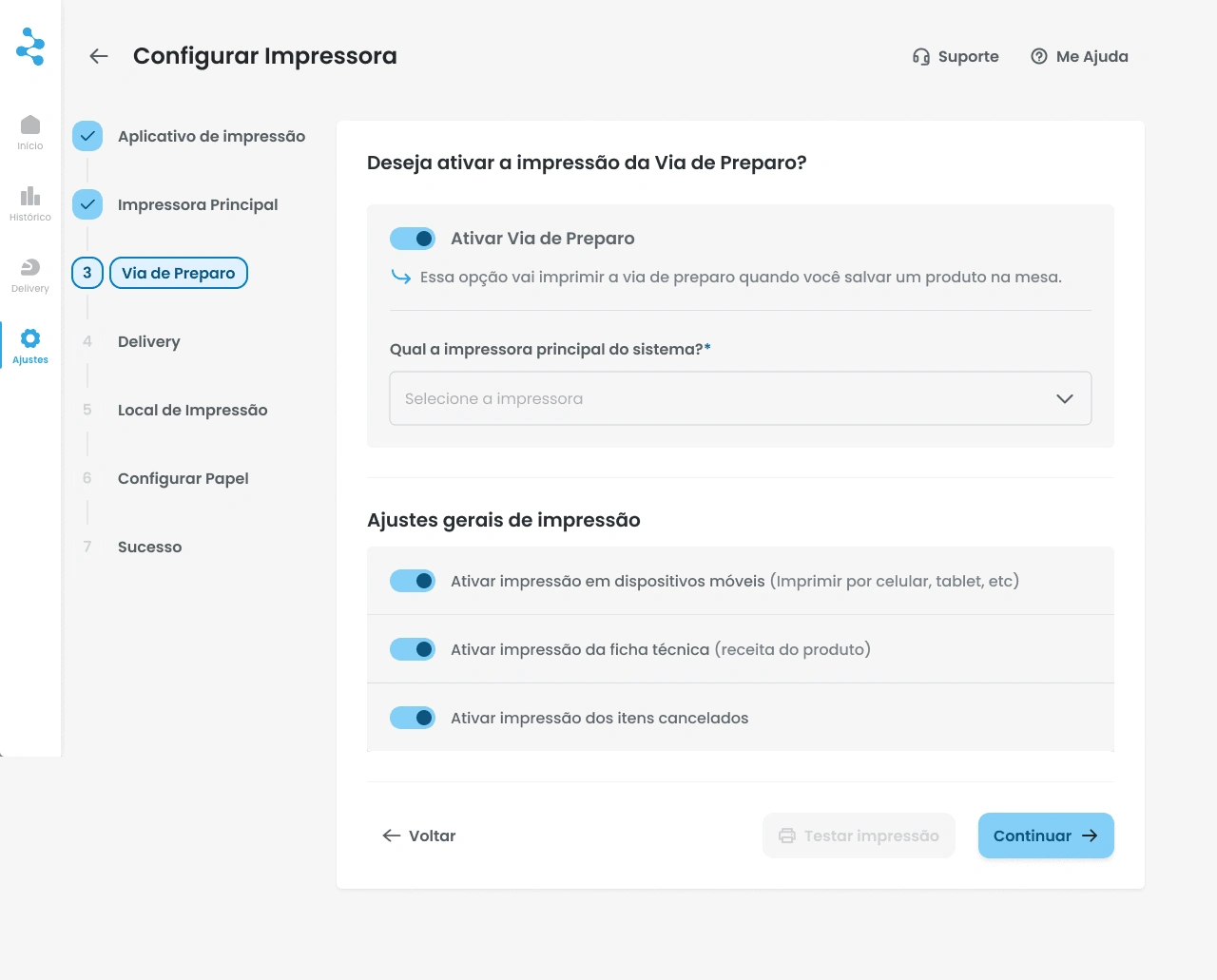Disable the Ativar Via de Preparo toggle
The height and width of the screenshot is (980, 1217).
click(x=413, y=239)
